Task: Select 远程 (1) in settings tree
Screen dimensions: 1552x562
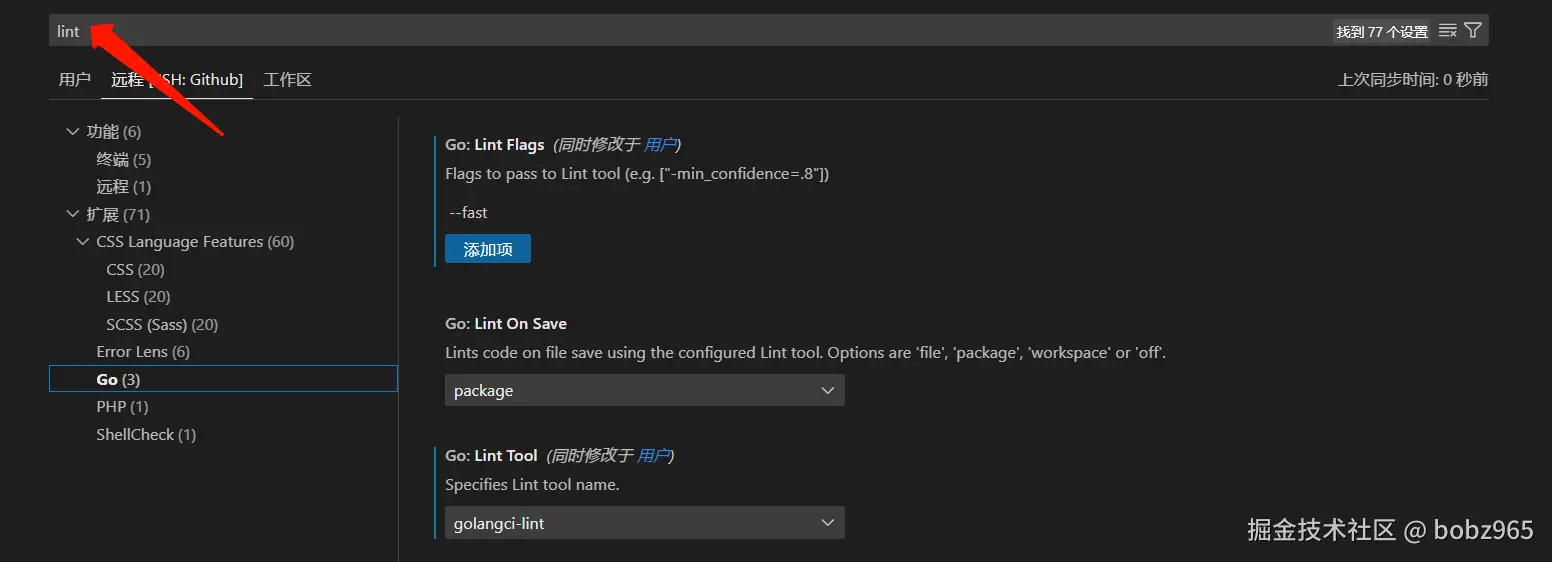Action: click(x=124, y=187)
